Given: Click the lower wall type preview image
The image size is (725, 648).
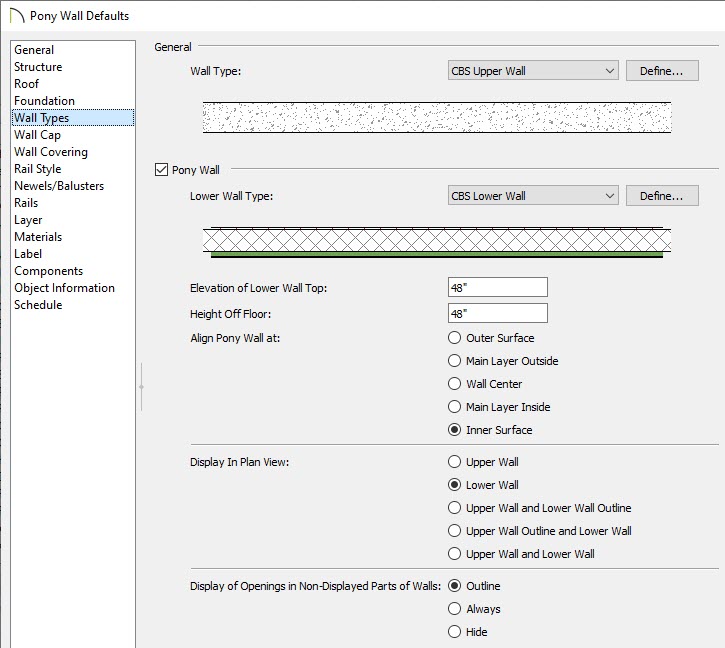Looking at the screenshot, I should pos(437,242).
